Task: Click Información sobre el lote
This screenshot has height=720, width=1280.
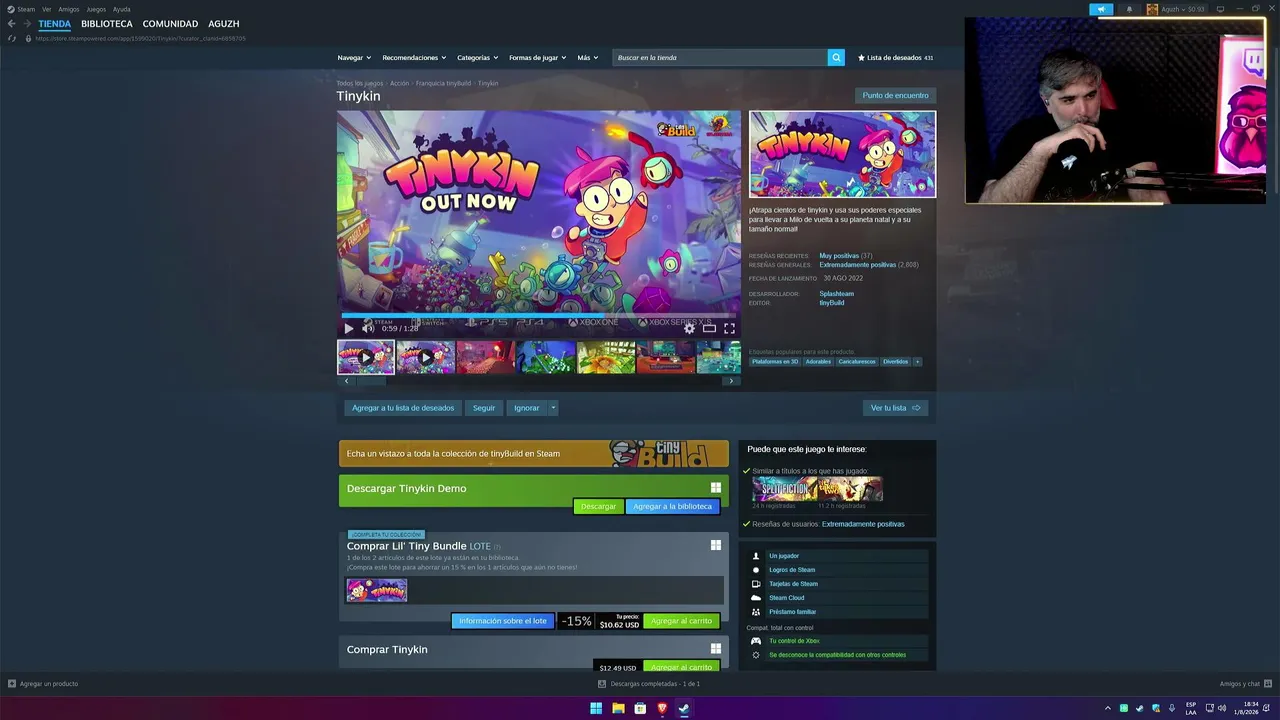Action: 503,621
